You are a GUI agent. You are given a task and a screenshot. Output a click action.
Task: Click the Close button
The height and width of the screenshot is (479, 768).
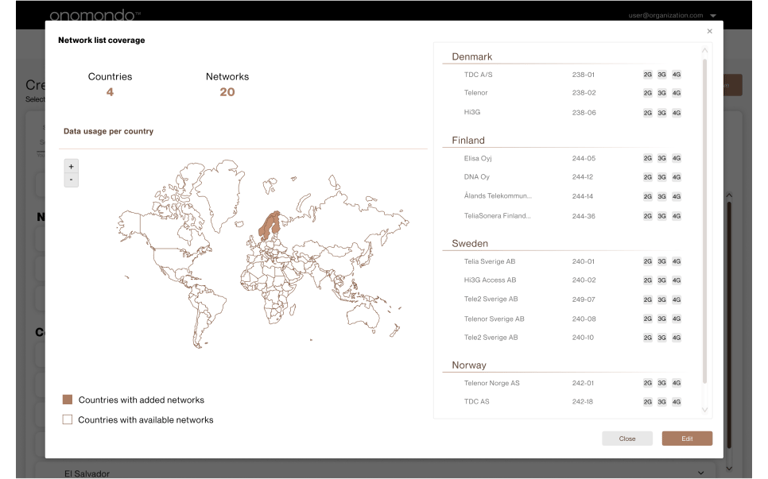coord(627,438)
